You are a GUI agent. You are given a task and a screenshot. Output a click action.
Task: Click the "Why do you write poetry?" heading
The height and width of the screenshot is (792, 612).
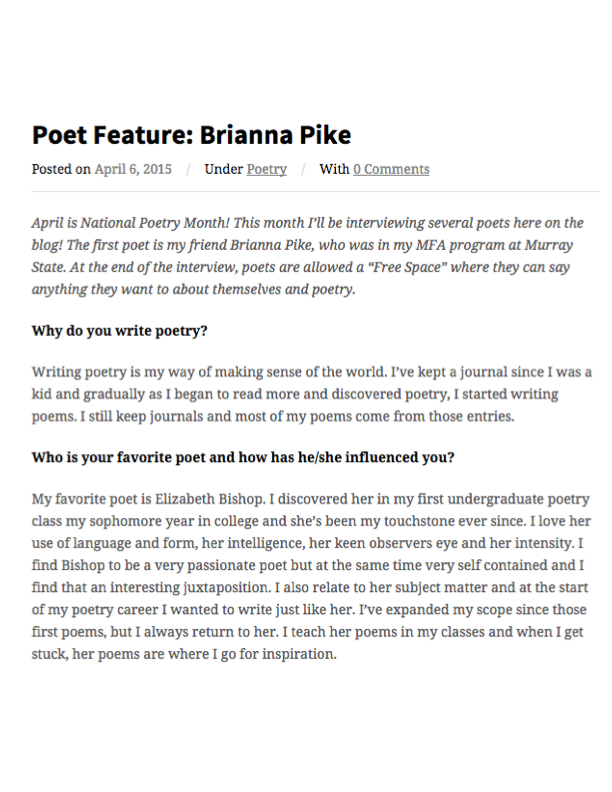[x=119, y=331]
